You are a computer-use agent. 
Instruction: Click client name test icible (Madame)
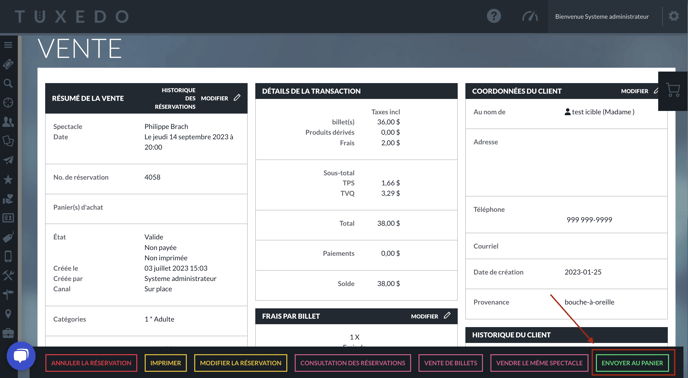coord(603,112)
